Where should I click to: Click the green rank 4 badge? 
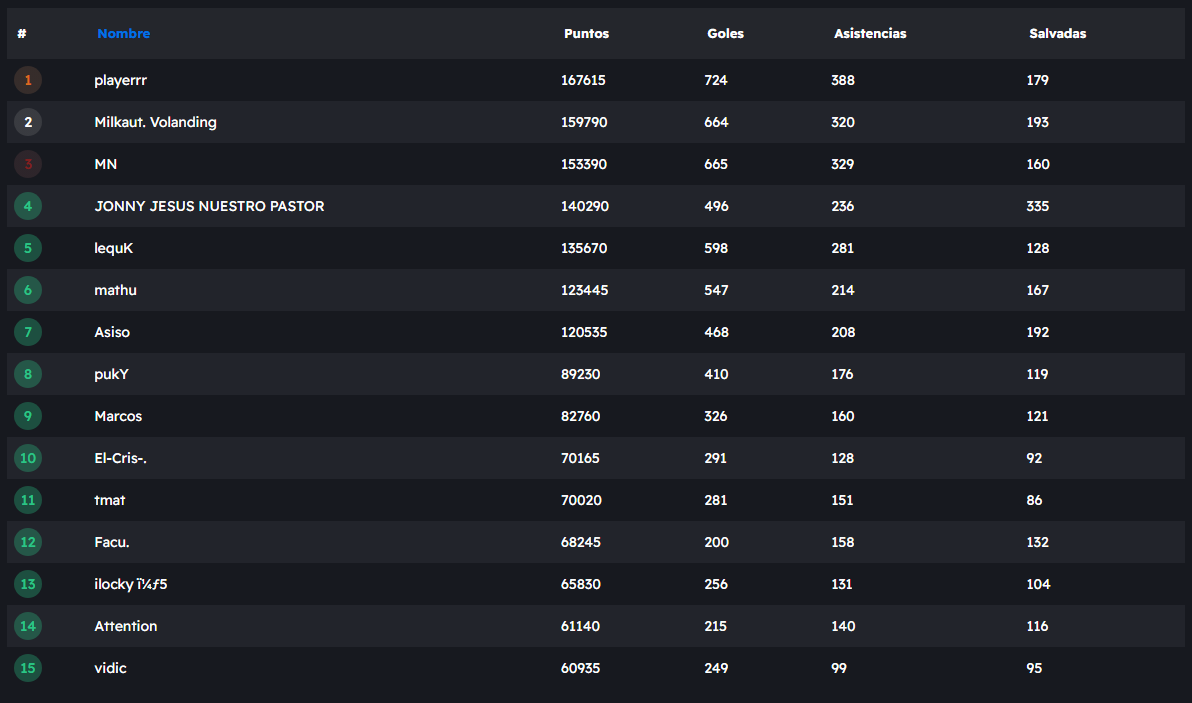pyautogui.click(x=28, y=206)
